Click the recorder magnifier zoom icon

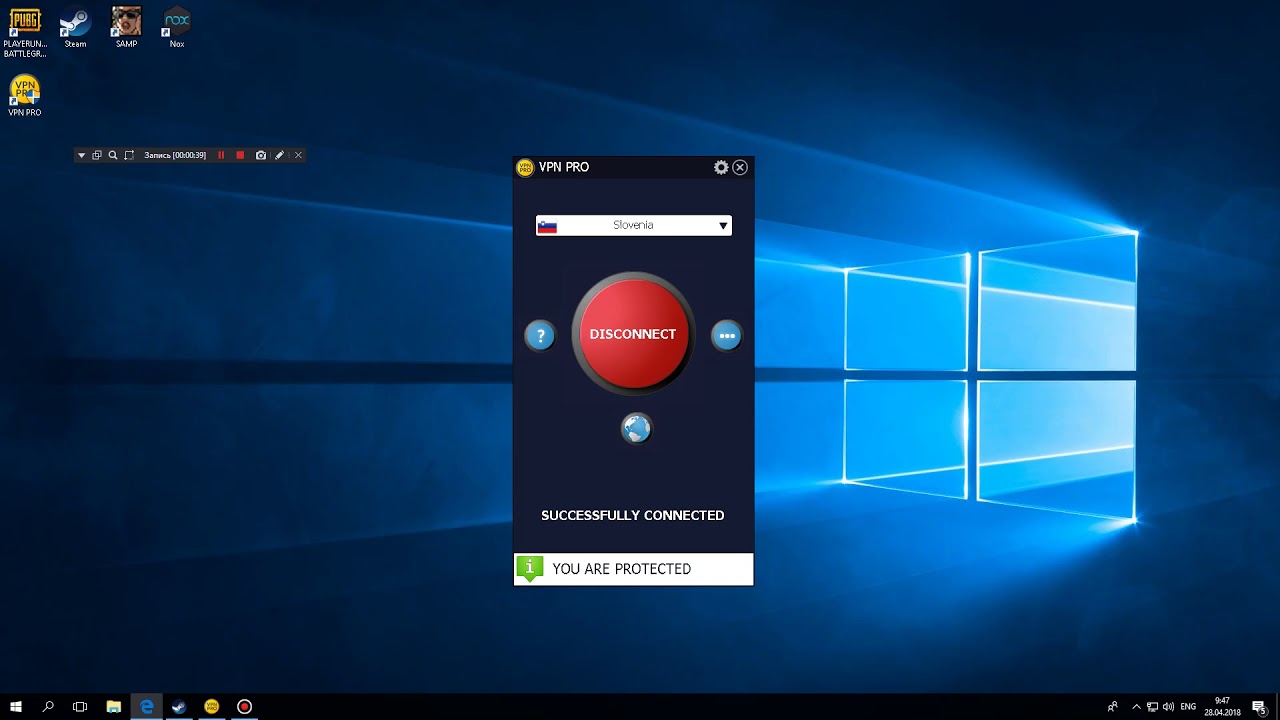tap(113, 155)
